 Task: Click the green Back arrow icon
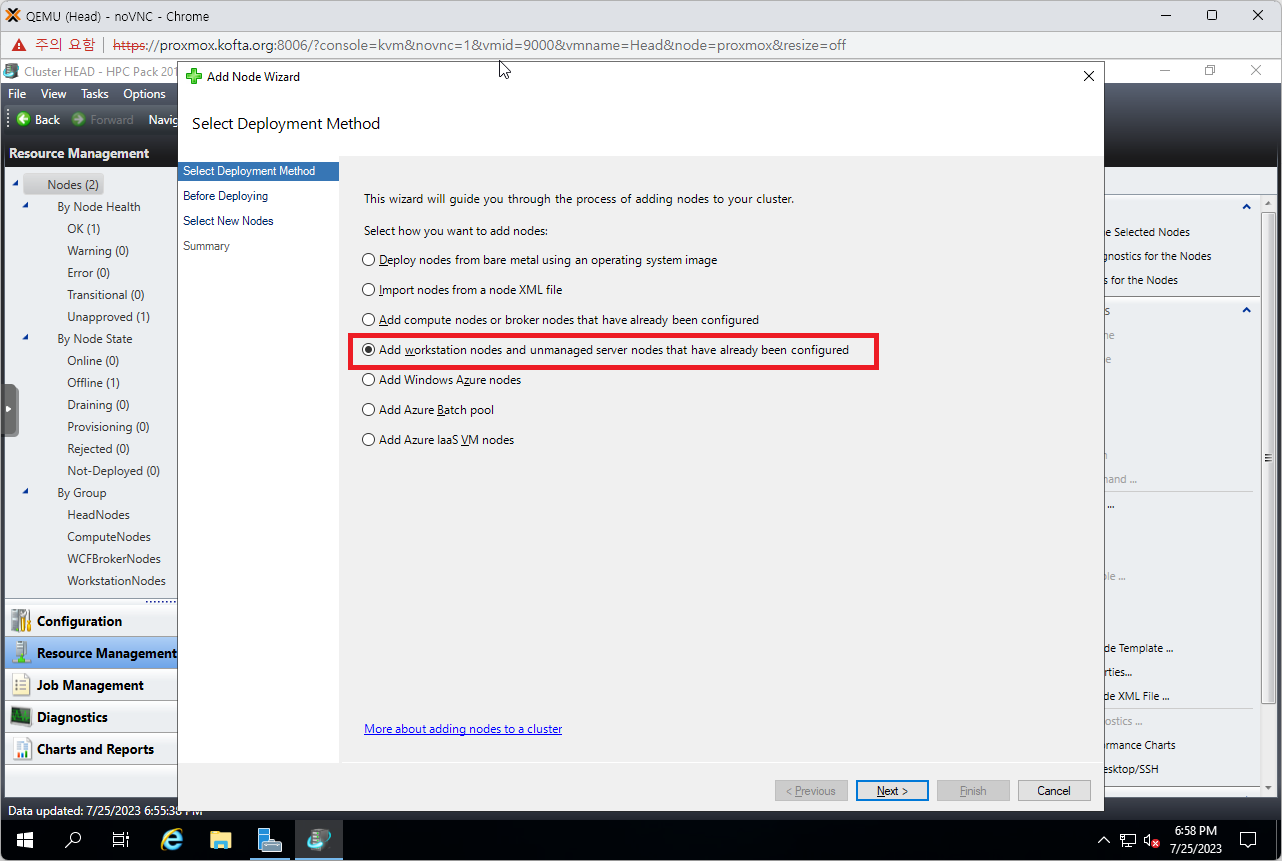pos(23,119)
